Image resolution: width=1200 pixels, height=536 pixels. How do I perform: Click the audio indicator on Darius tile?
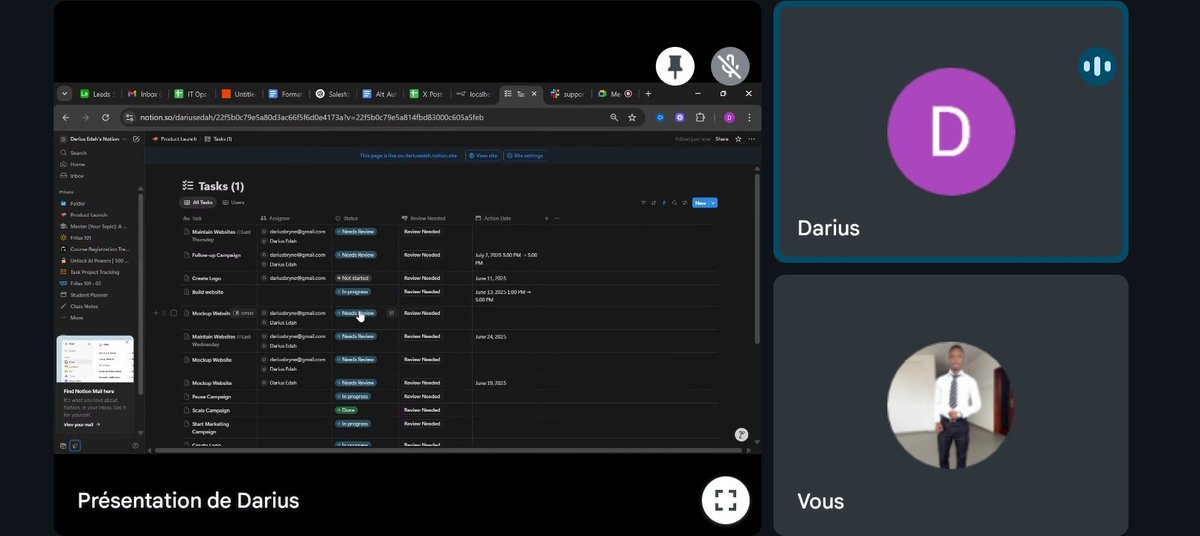tap(1097, 66)
